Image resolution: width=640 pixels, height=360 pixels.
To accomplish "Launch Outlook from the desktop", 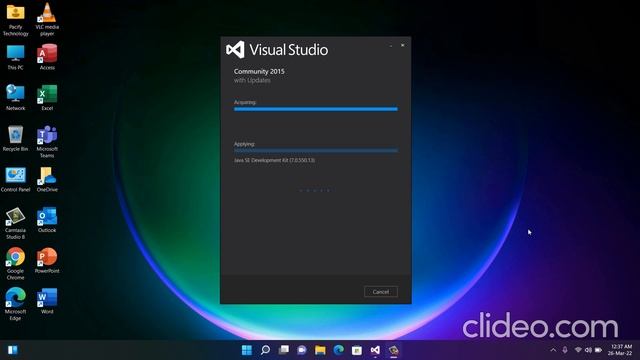I will click(47, 220).
